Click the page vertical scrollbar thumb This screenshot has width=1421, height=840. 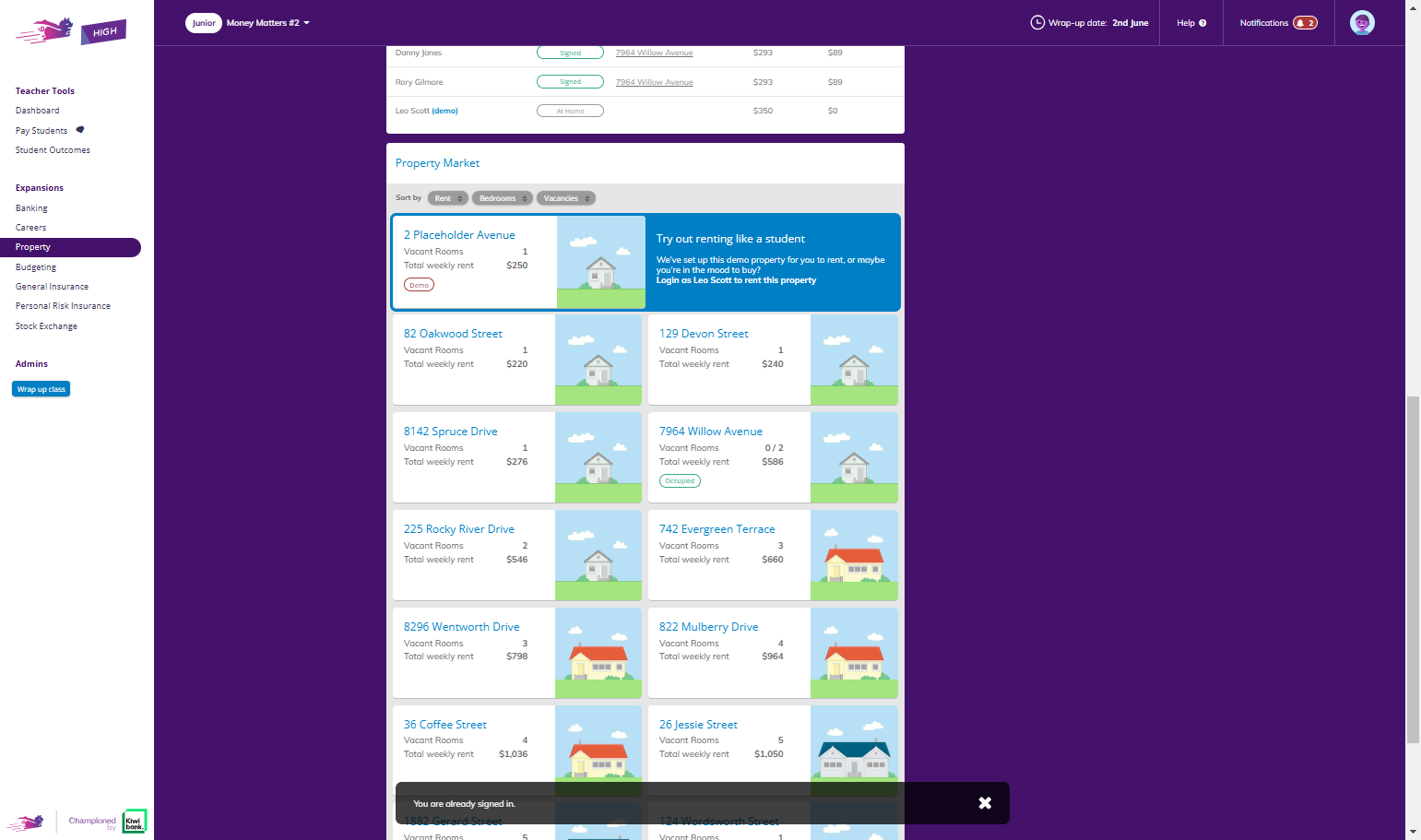point(1413,570)
